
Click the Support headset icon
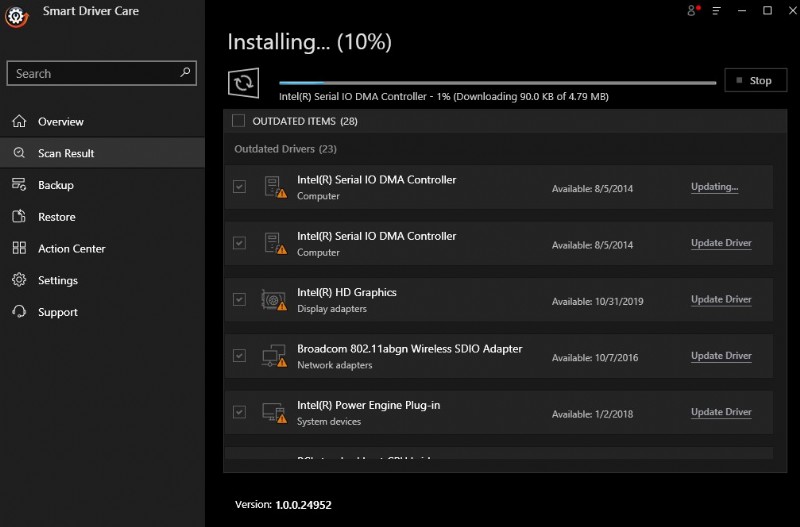click(x=19, y=312)
